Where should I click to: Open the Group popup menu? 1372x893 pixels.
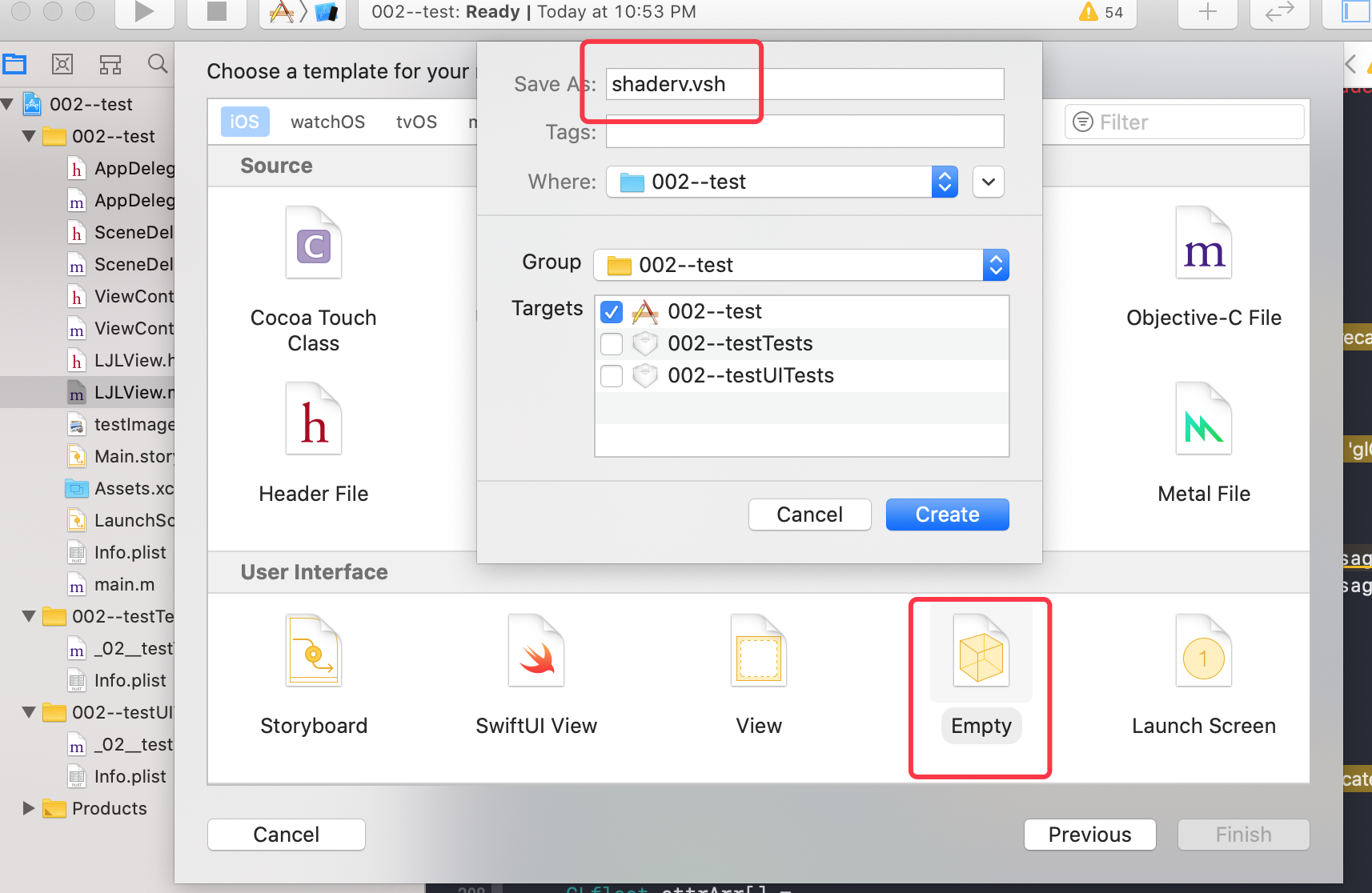click(x=801, y=265)
